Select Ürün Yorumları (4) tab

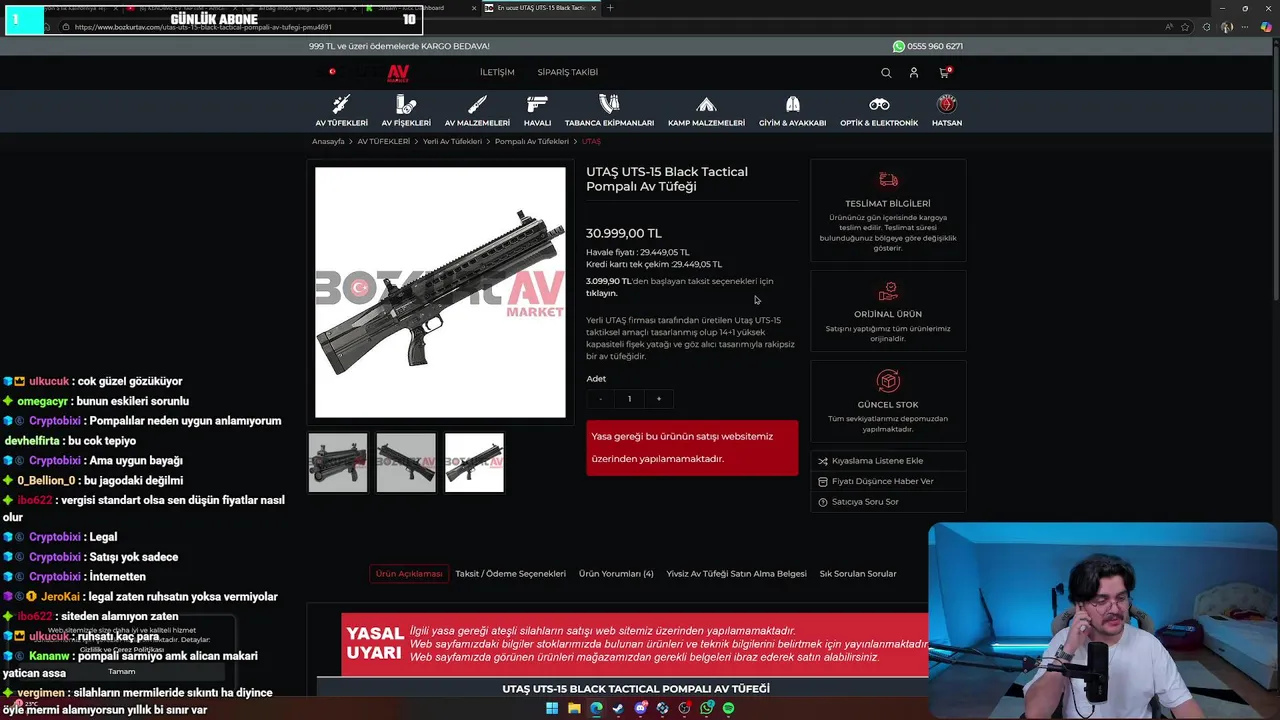click(x=616, y=574)
